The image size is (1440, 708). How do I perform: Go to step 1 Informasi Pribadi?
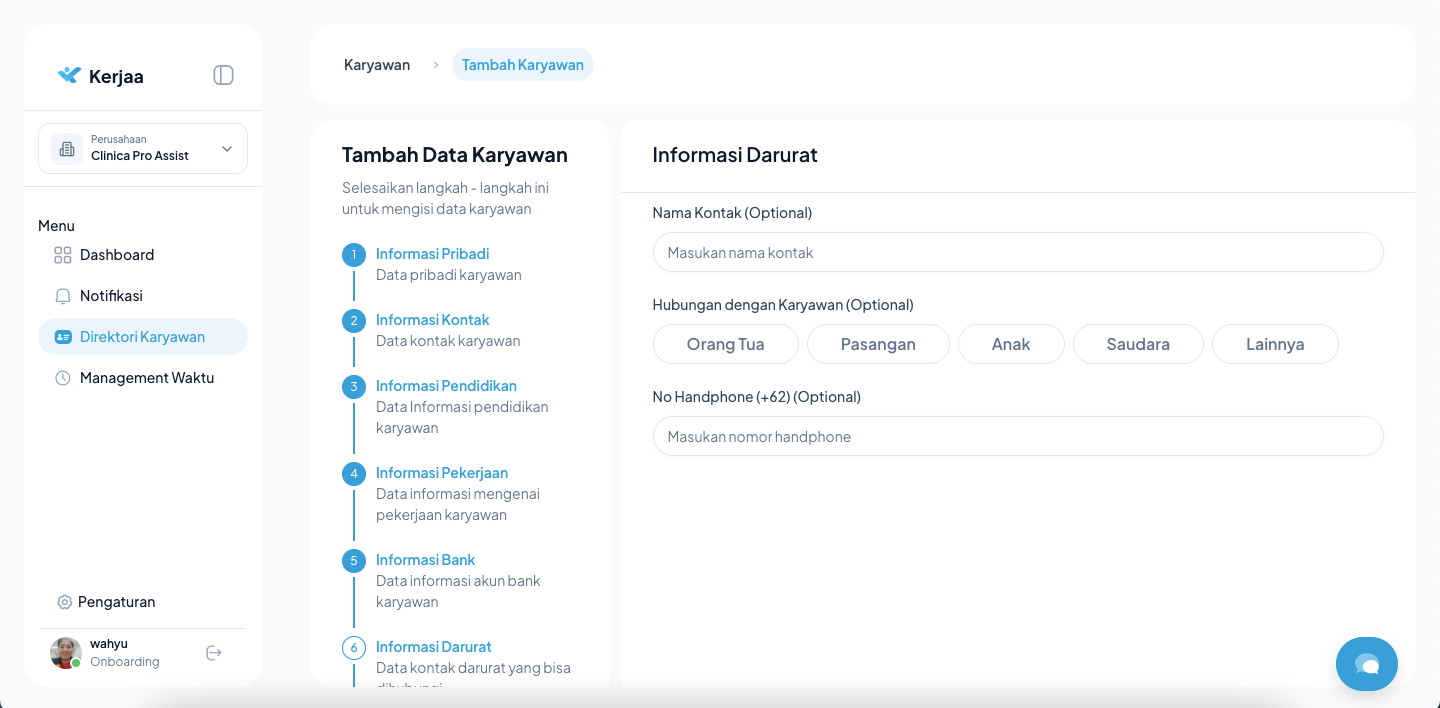point(432,254)
